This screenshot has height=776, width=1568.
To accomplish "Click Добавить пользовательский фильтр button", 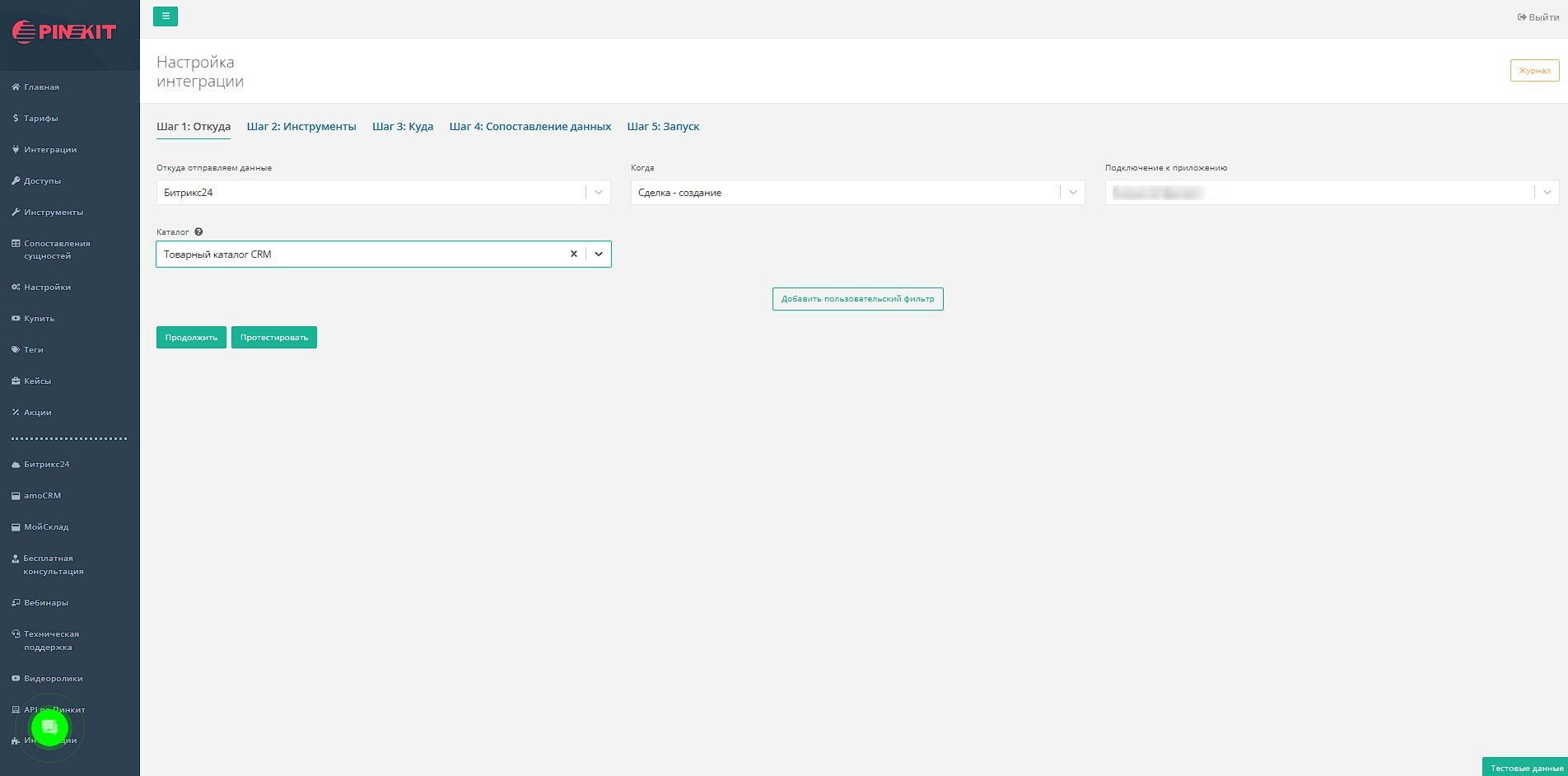I will (857, 299).
